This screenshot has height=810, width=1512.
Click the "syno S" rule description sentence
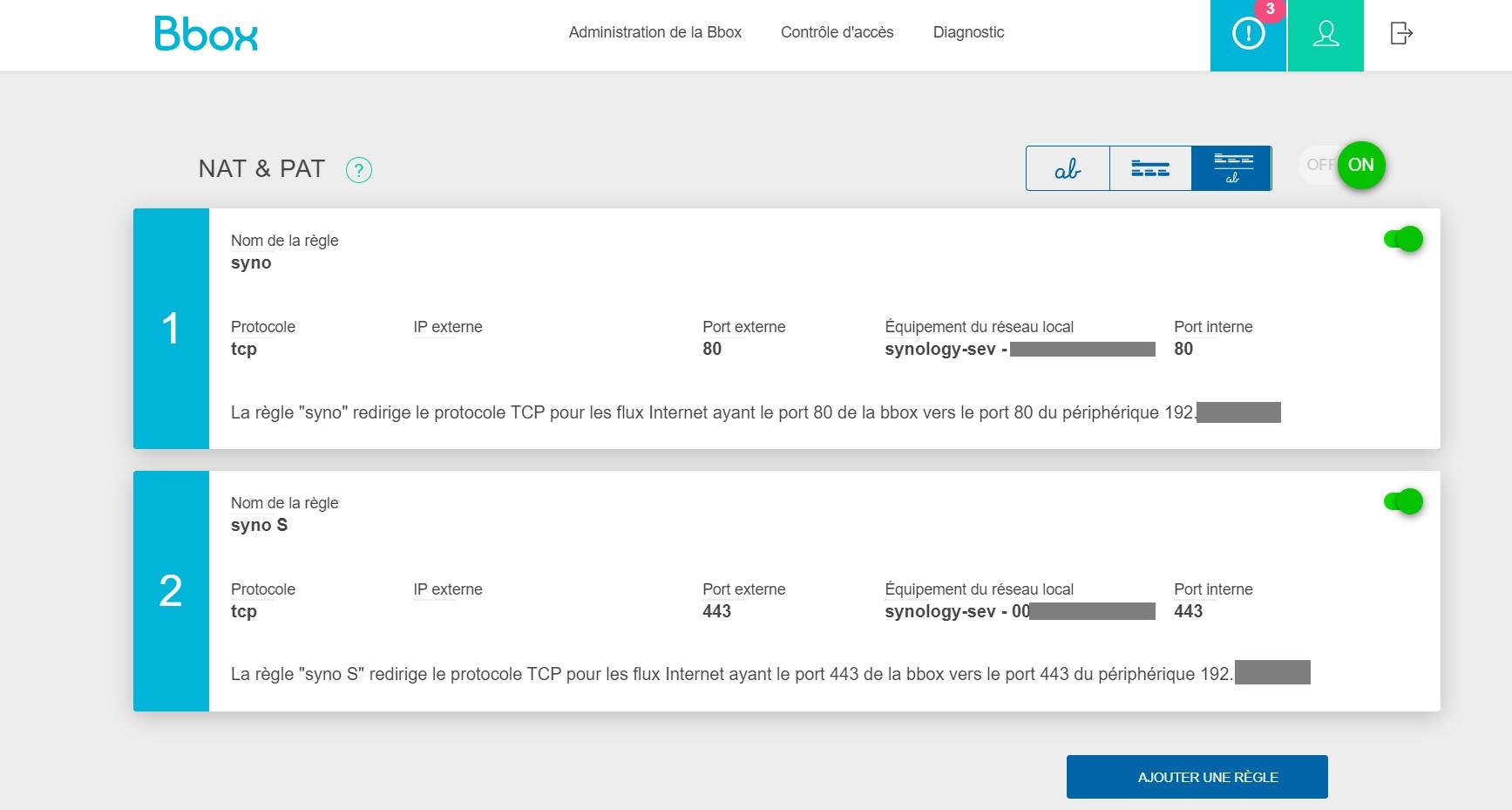(x=770, y=674)
